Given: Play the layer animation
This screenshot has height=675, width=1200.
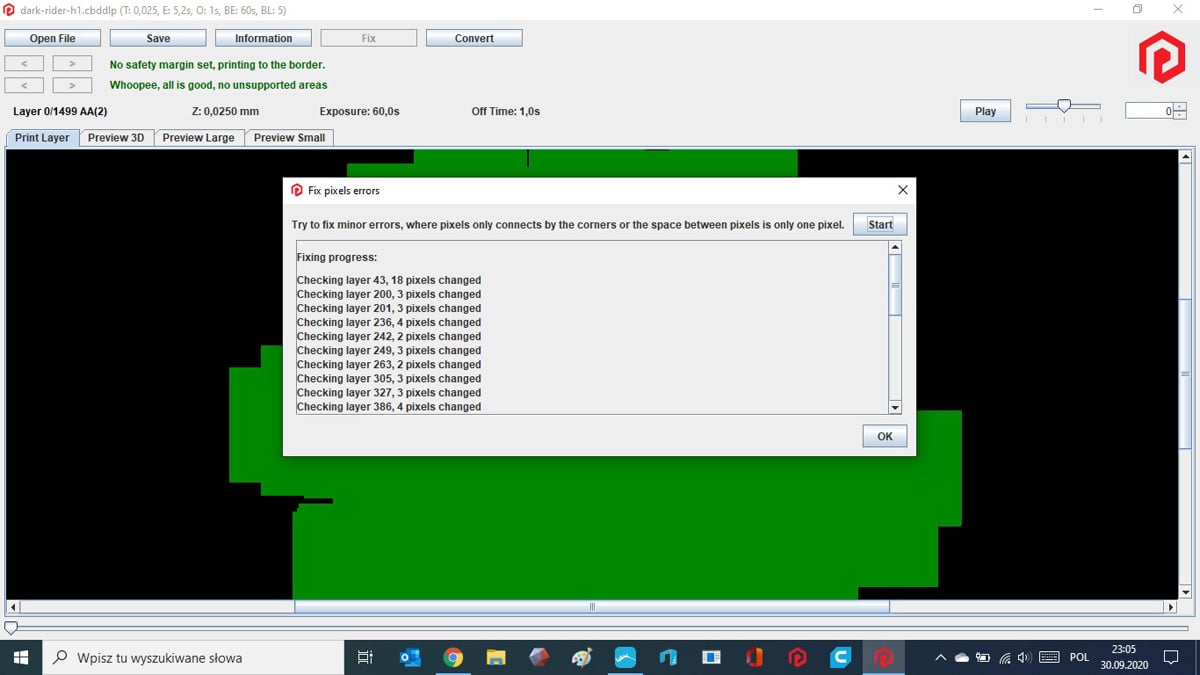Looking at the screenshot, I should pyautogui.click(x=985, y=111).
